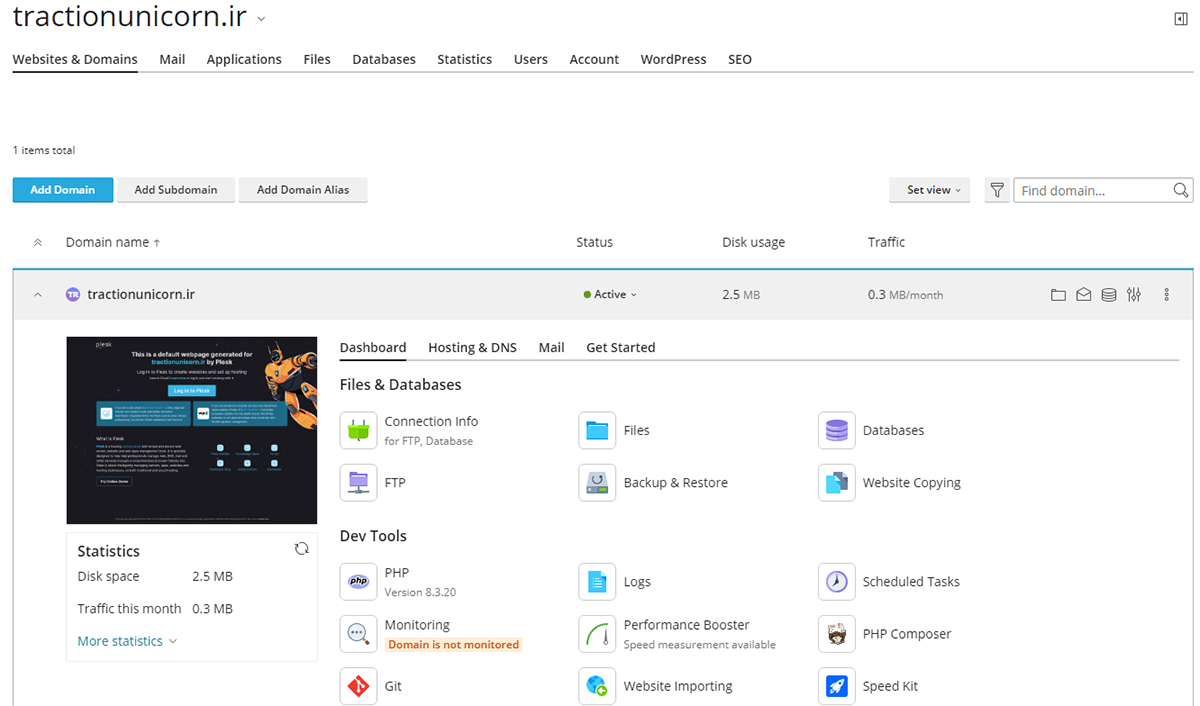This screenshot has height=706, width=1200.
Task: Open the Account top tab
Action: 594,59
